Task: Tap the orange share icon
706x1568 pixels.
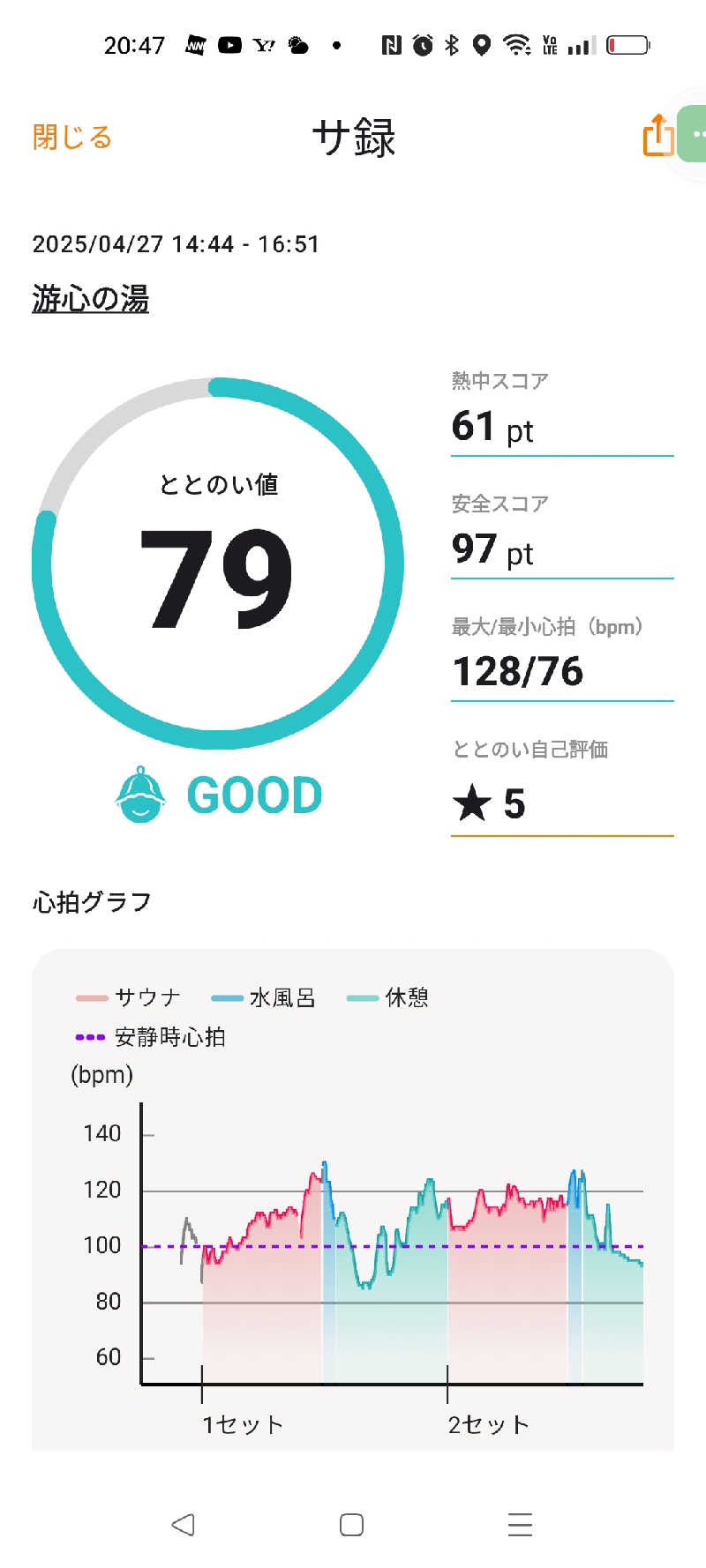Action: (x=657, y=135)
